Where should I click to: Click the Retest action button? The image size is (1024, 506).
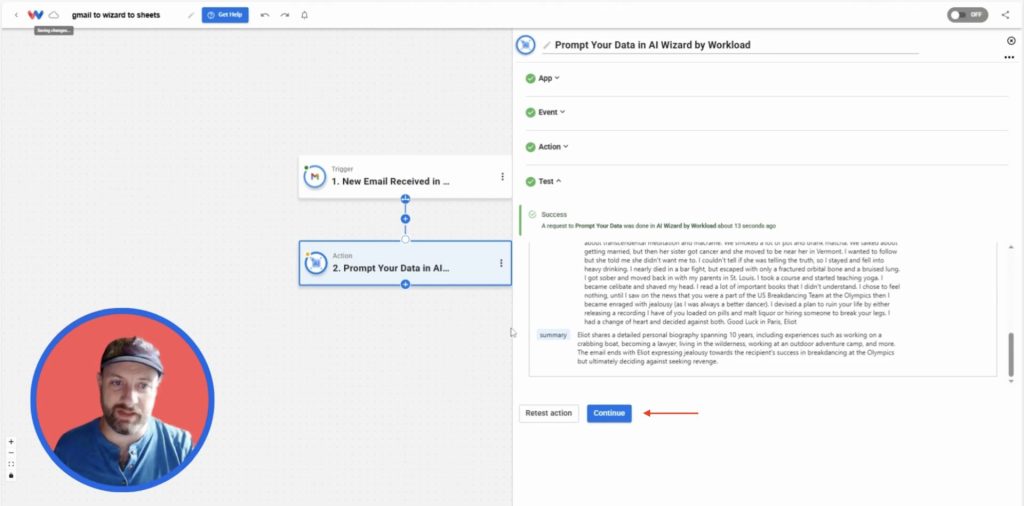click(549, 413)
